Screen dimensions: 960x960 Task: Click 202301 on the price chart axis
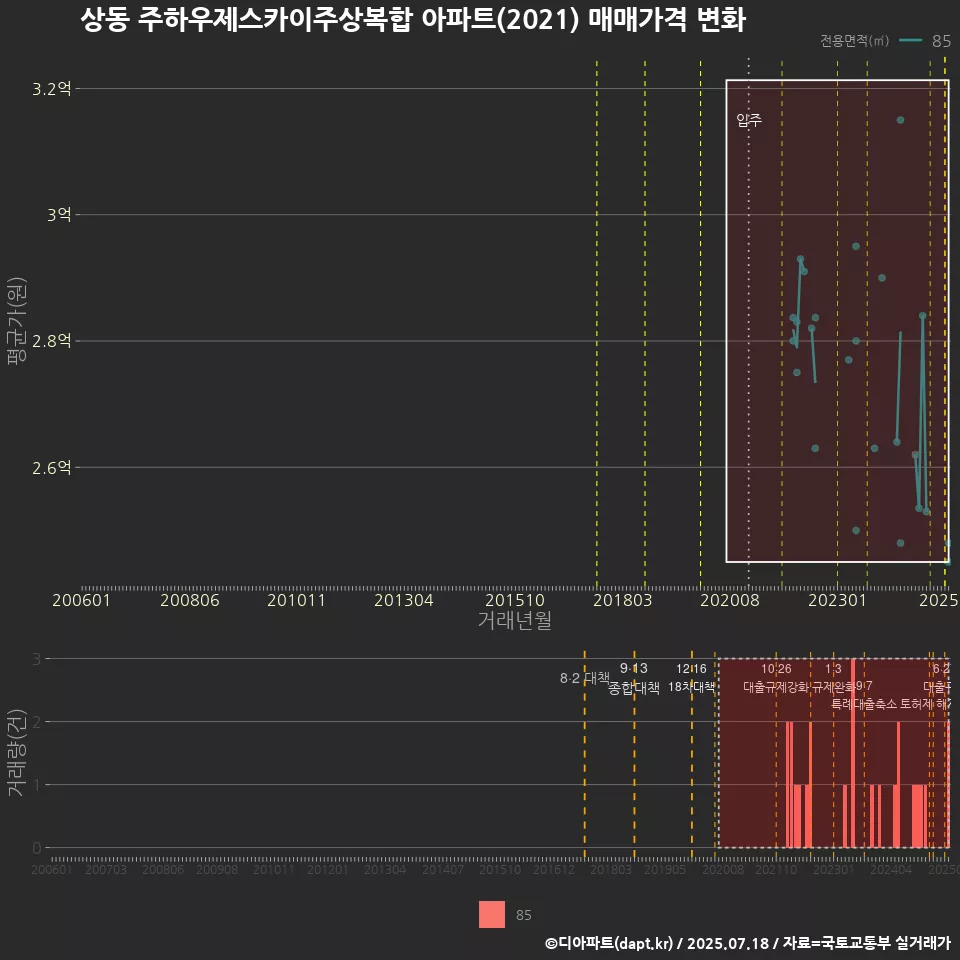pos(838,600)
